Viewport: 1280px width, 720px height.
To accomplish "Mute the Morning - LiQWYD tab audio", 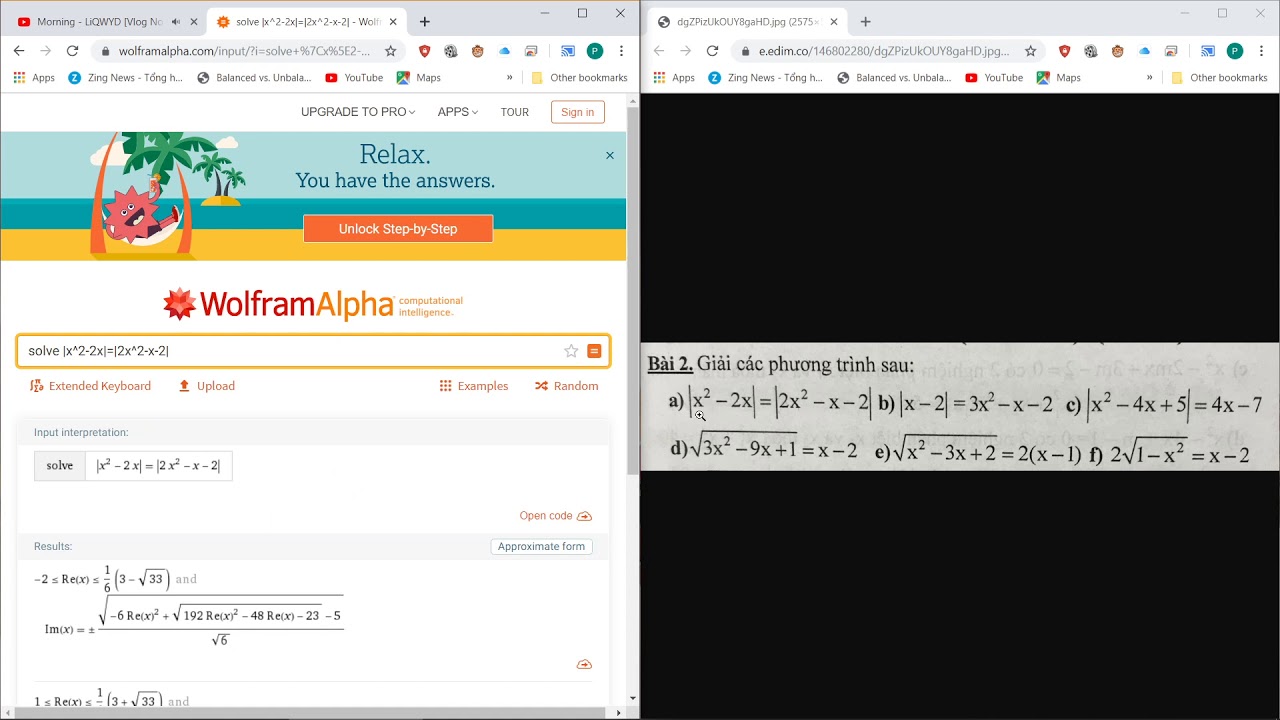I will pyautogui.click(x=176, y=22).
